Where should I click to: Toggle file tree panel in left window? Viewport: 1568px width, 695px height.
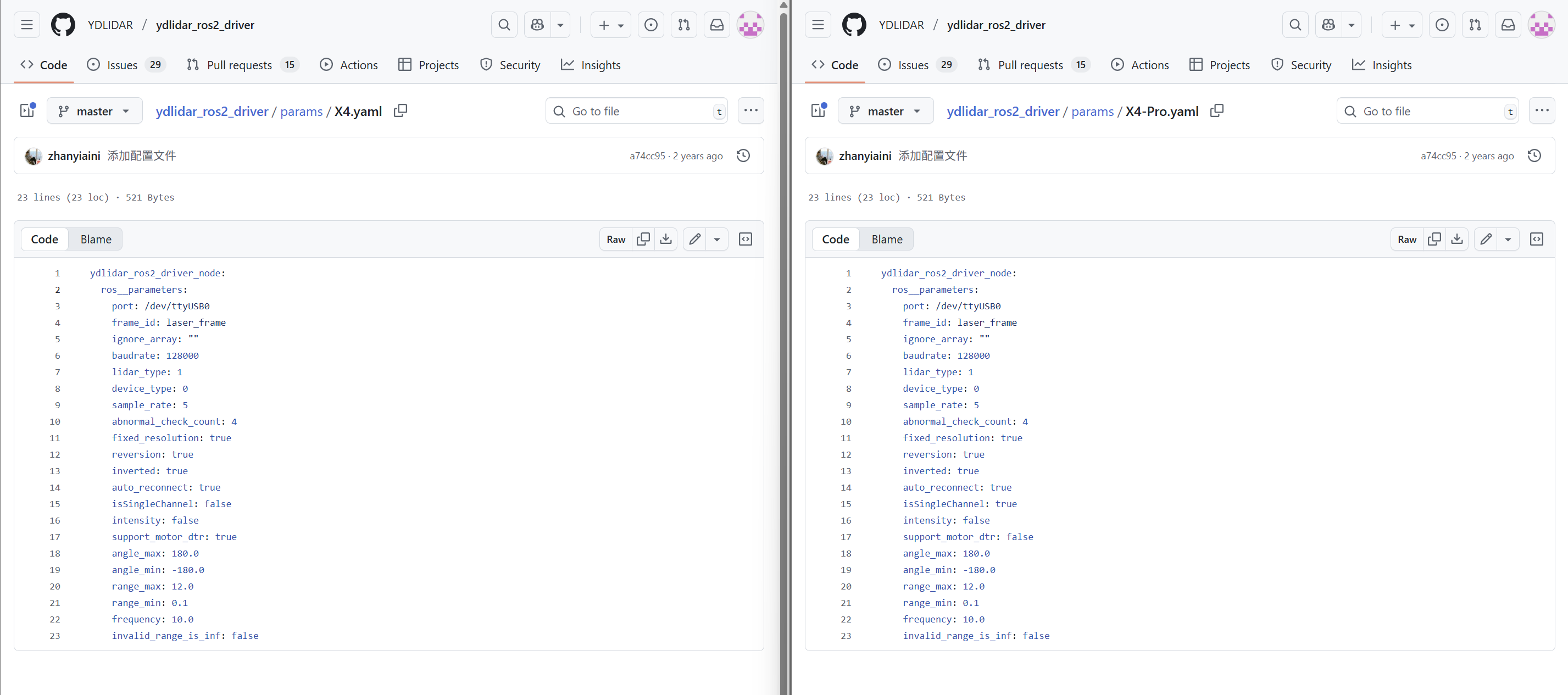pyautogui.click(x=27, y=111)
